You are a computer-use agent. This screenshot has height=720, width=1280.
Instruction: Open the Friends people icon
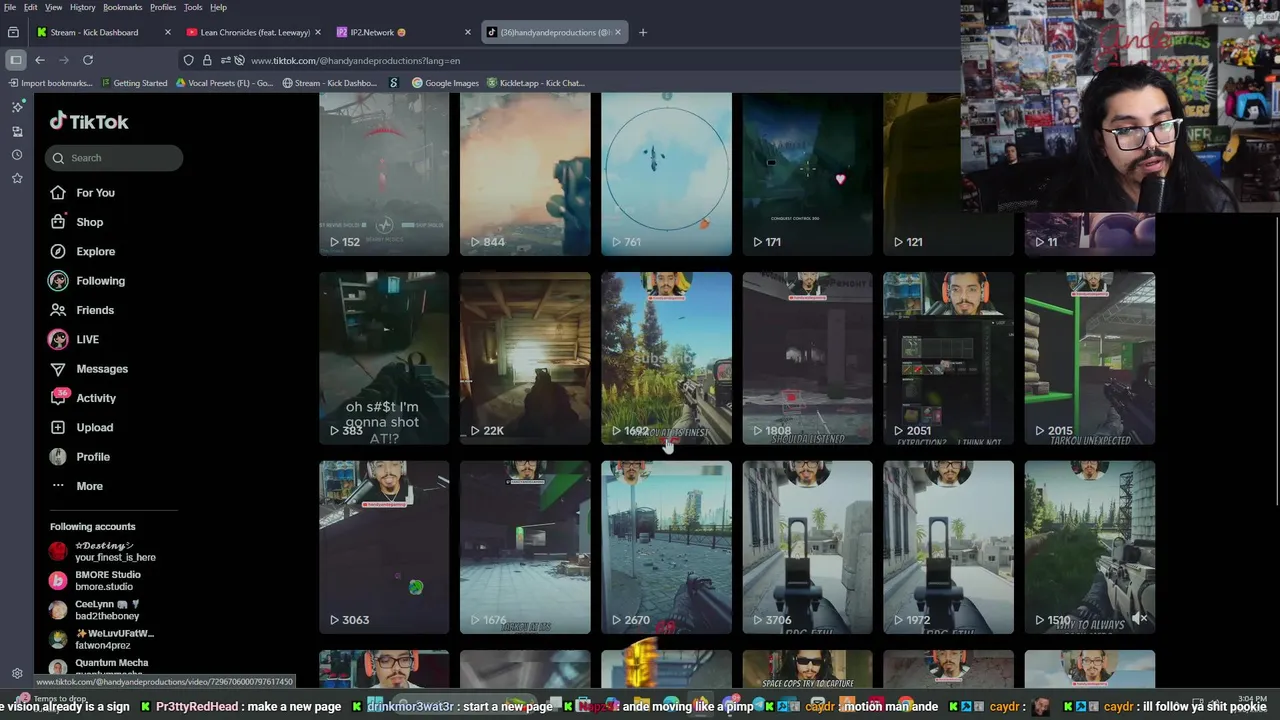58,310
